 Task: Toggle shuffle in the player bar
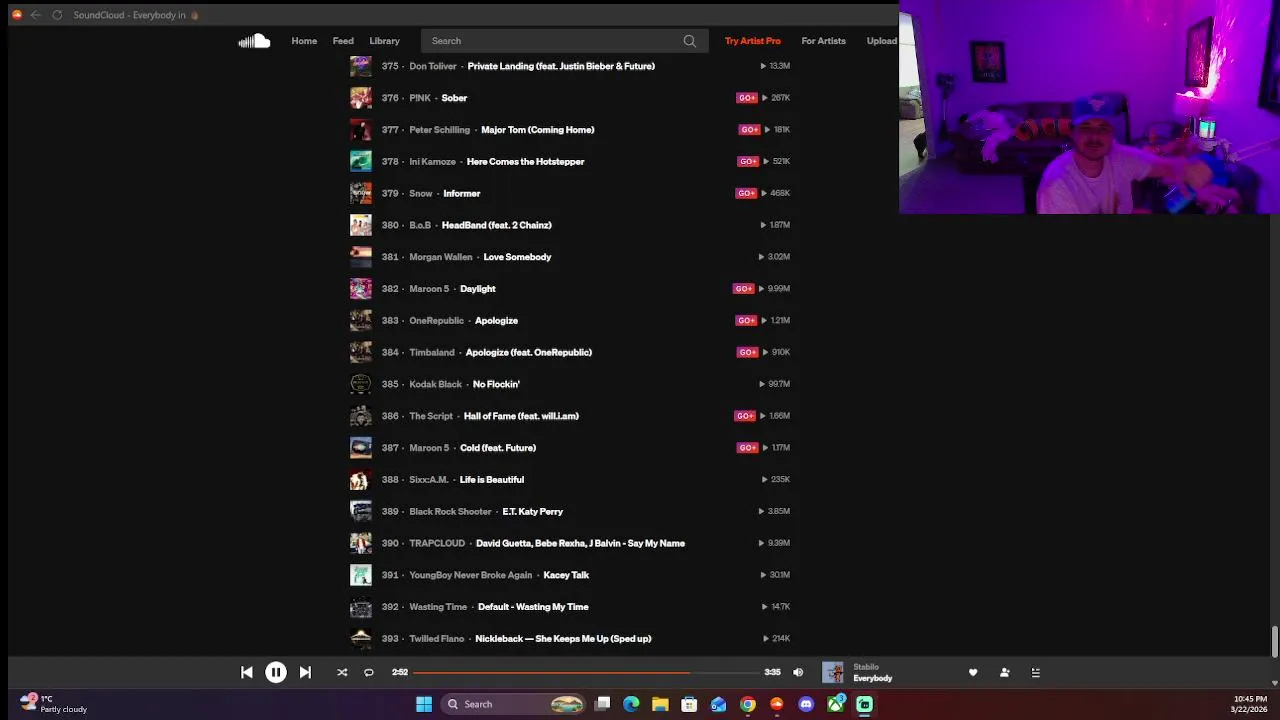[342, 673]
